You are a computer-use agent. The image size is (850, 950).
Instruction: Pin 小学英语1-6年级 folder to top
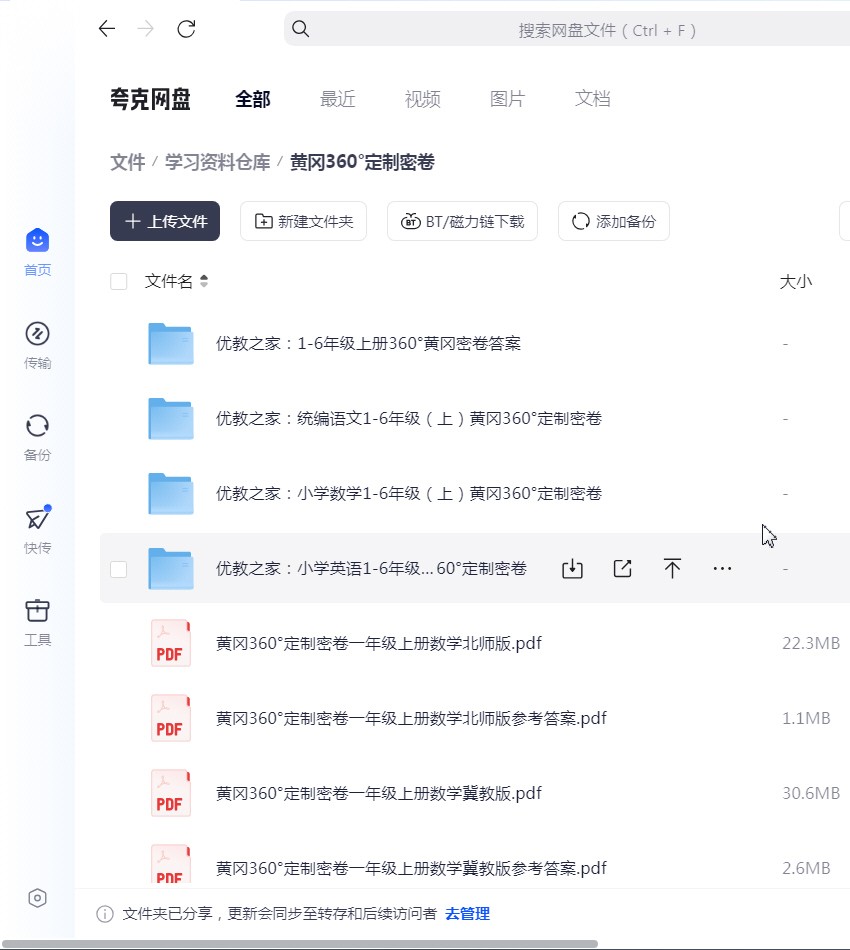[672, 568]
